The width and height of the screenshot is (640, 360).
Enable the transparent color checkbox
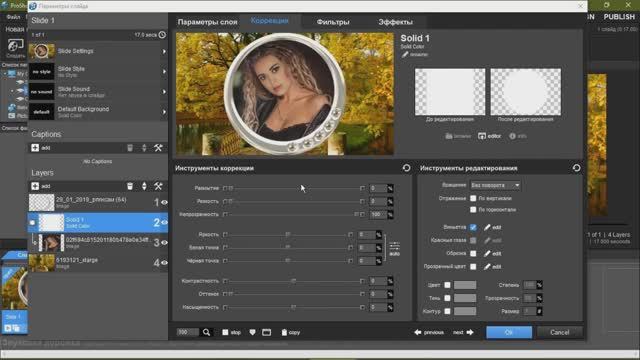click(473, 267)
